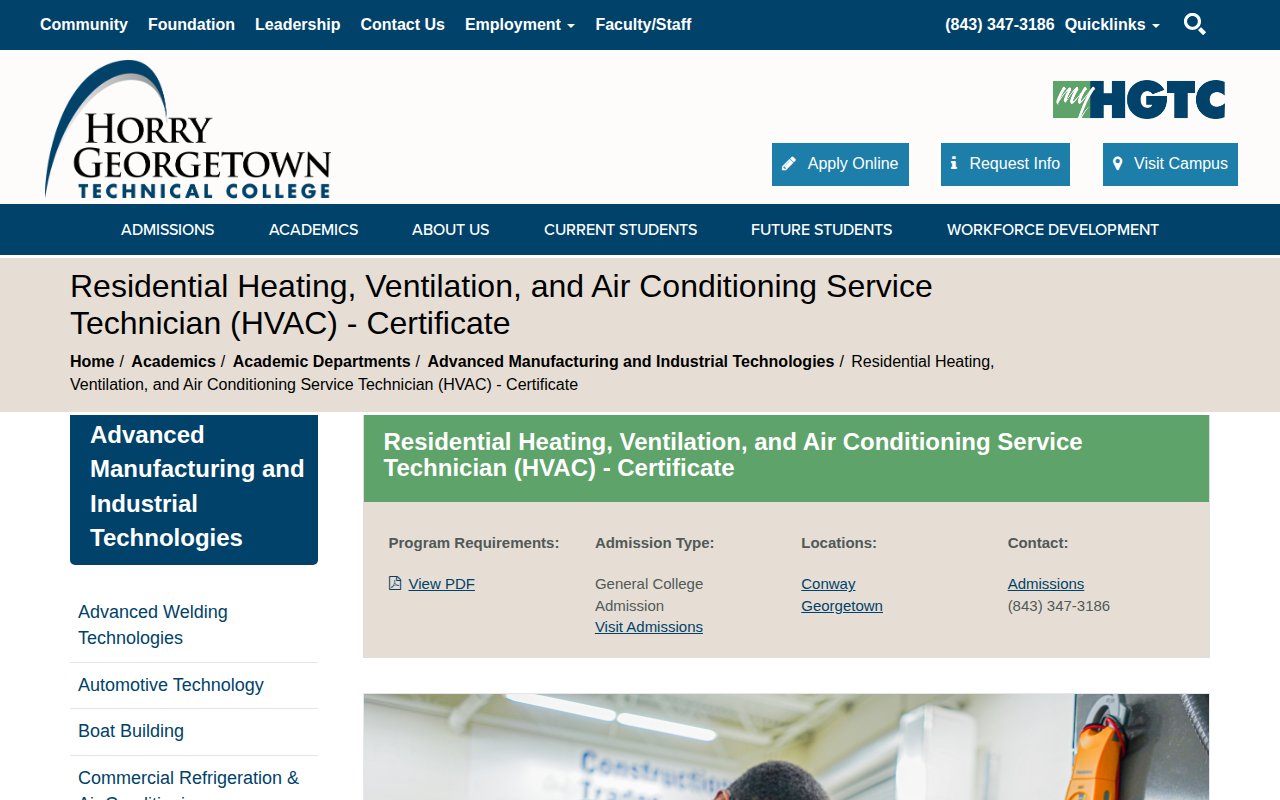Click the map pin on Visit Campus
This screenshot has height=800, width=1280.
1118,164
